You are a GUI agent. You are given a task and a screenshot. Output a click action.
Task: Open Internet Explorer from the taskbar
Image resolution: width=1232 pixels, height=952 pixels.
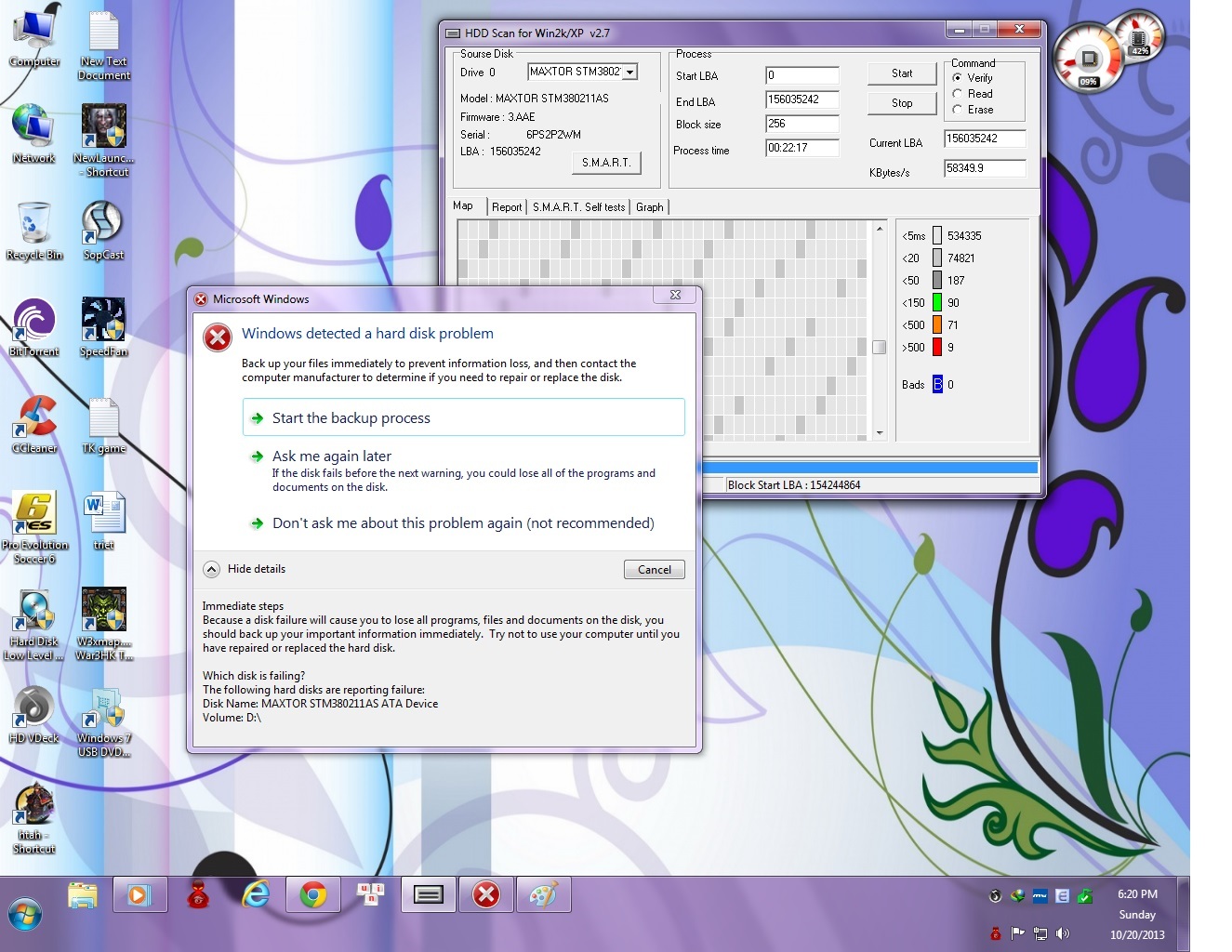point(256,895)
